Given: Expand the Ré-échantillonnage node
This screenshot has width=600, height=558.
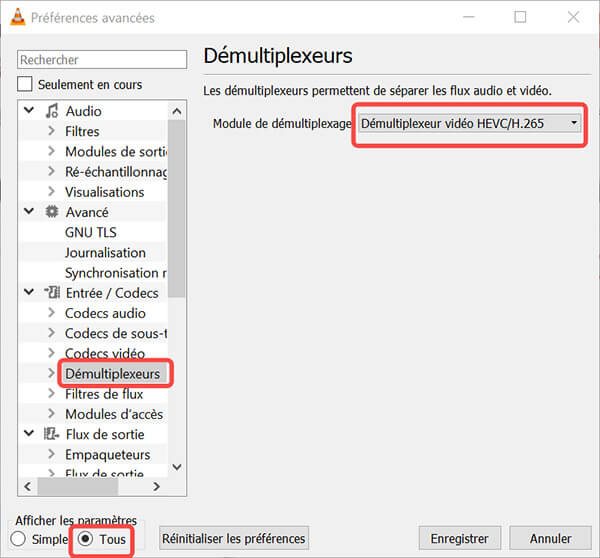Looking at the screenshot, I should pos(51,171).
